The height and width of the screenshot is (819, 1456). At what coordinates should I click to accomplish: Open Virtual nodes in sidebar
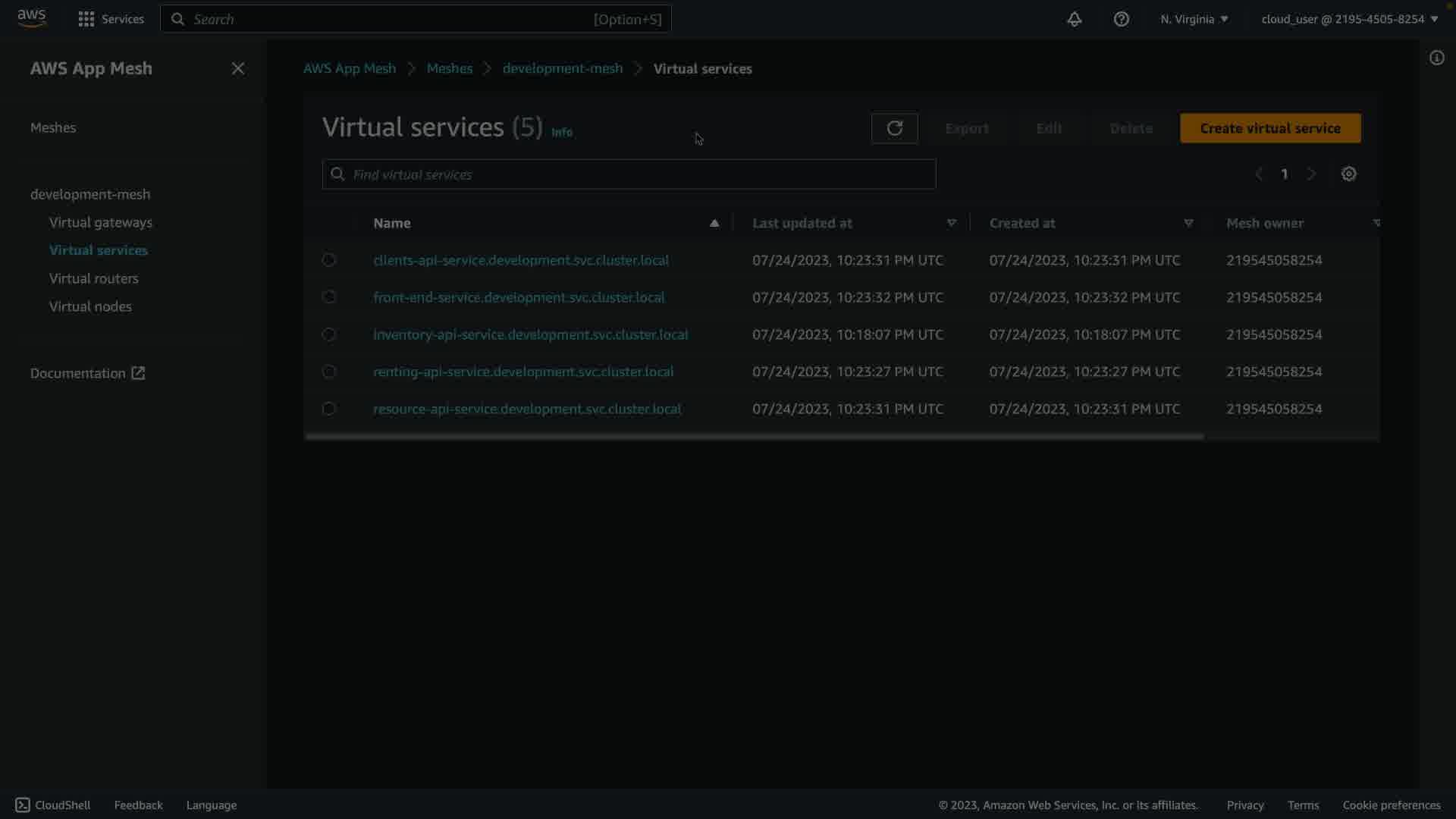point(90,306)
